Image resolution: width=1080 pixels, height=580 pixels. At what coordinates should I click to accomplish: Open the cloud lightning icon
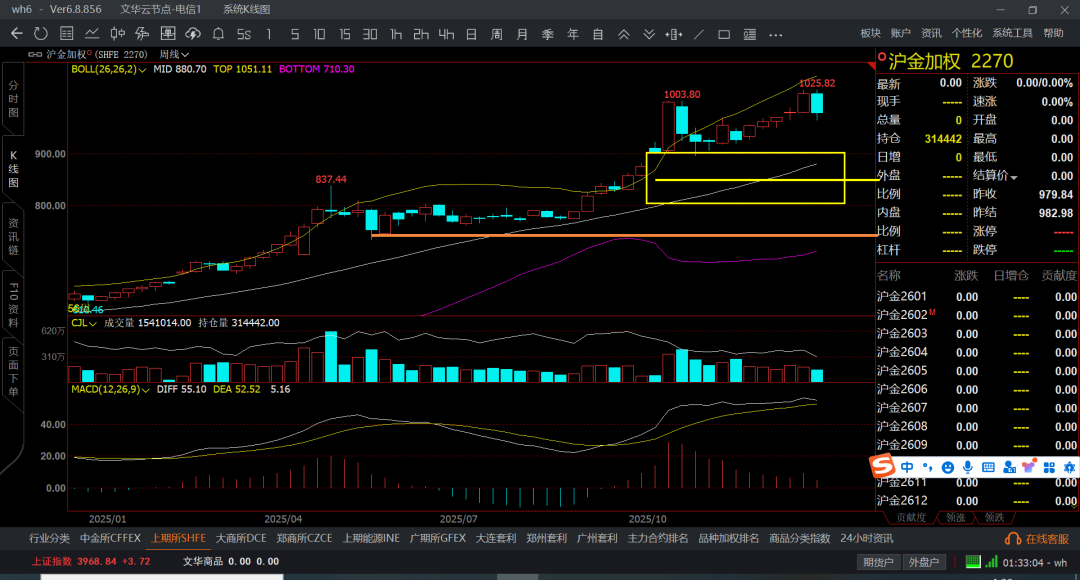tap(193, 34)
